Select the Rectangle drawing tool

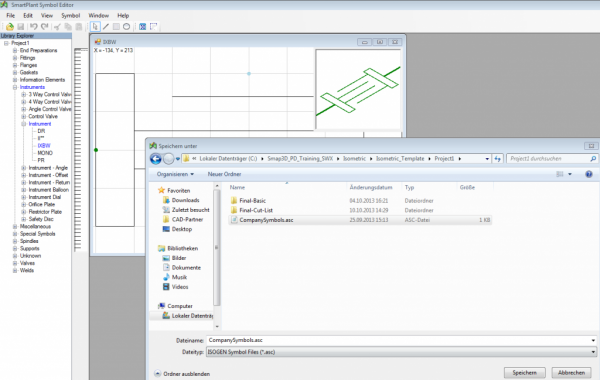tap(116, 26)
